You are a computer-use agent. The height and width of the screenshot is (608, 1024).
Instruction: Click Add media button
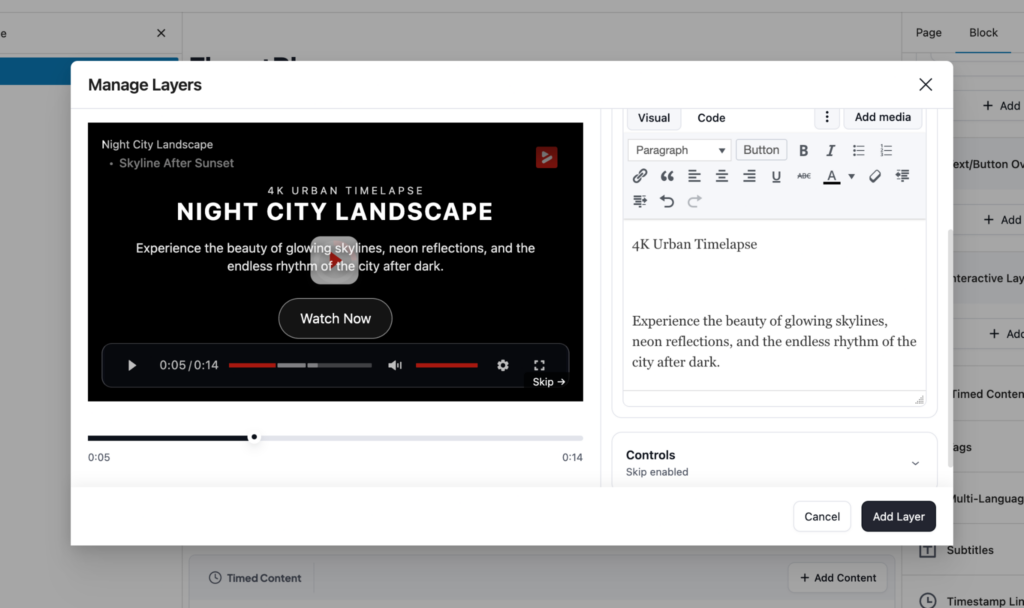click(x=882, y=117)
